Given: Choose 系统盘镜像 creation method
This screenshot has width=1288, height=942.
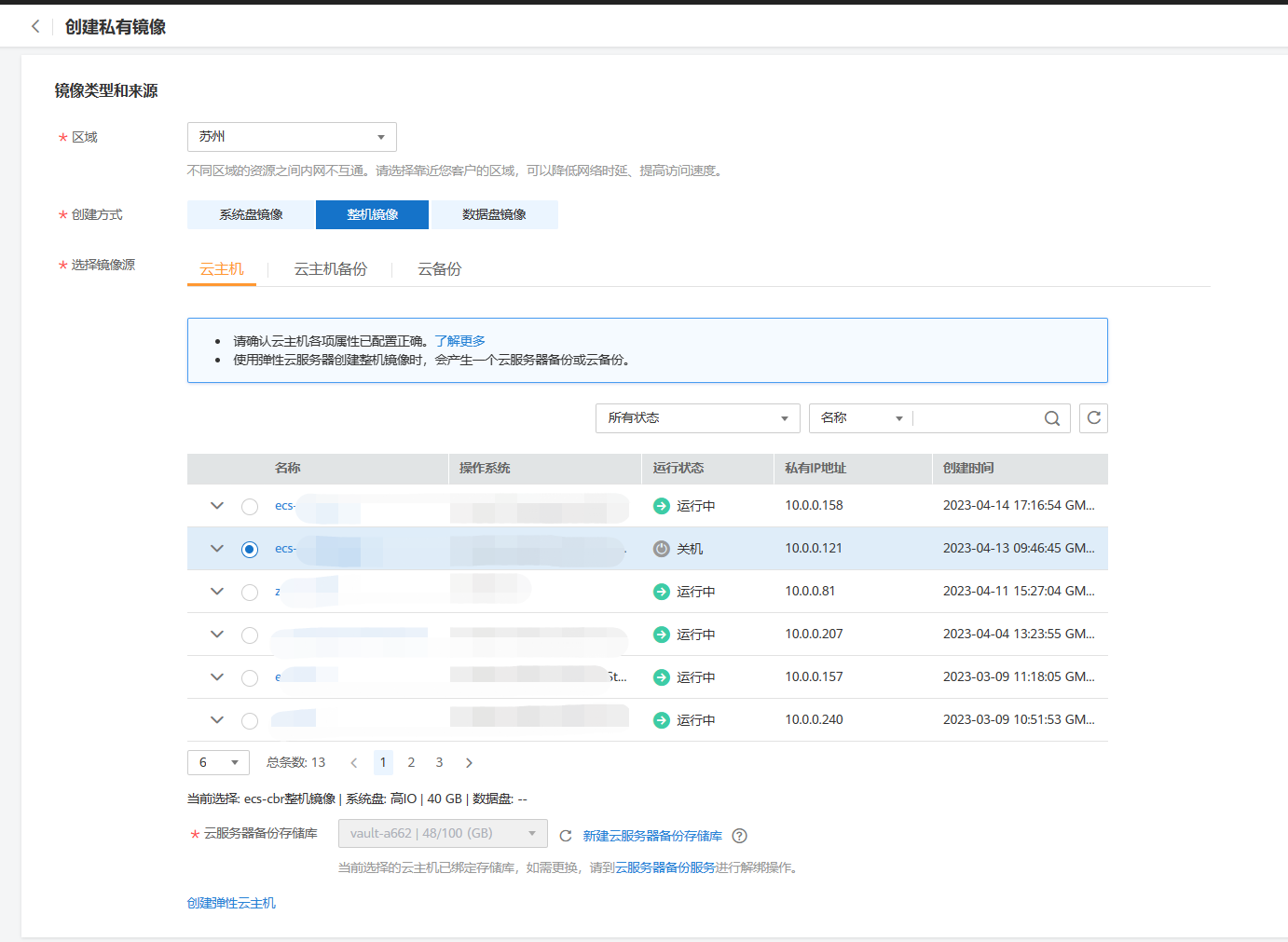Looking at the screenshot, I should 252,214.
